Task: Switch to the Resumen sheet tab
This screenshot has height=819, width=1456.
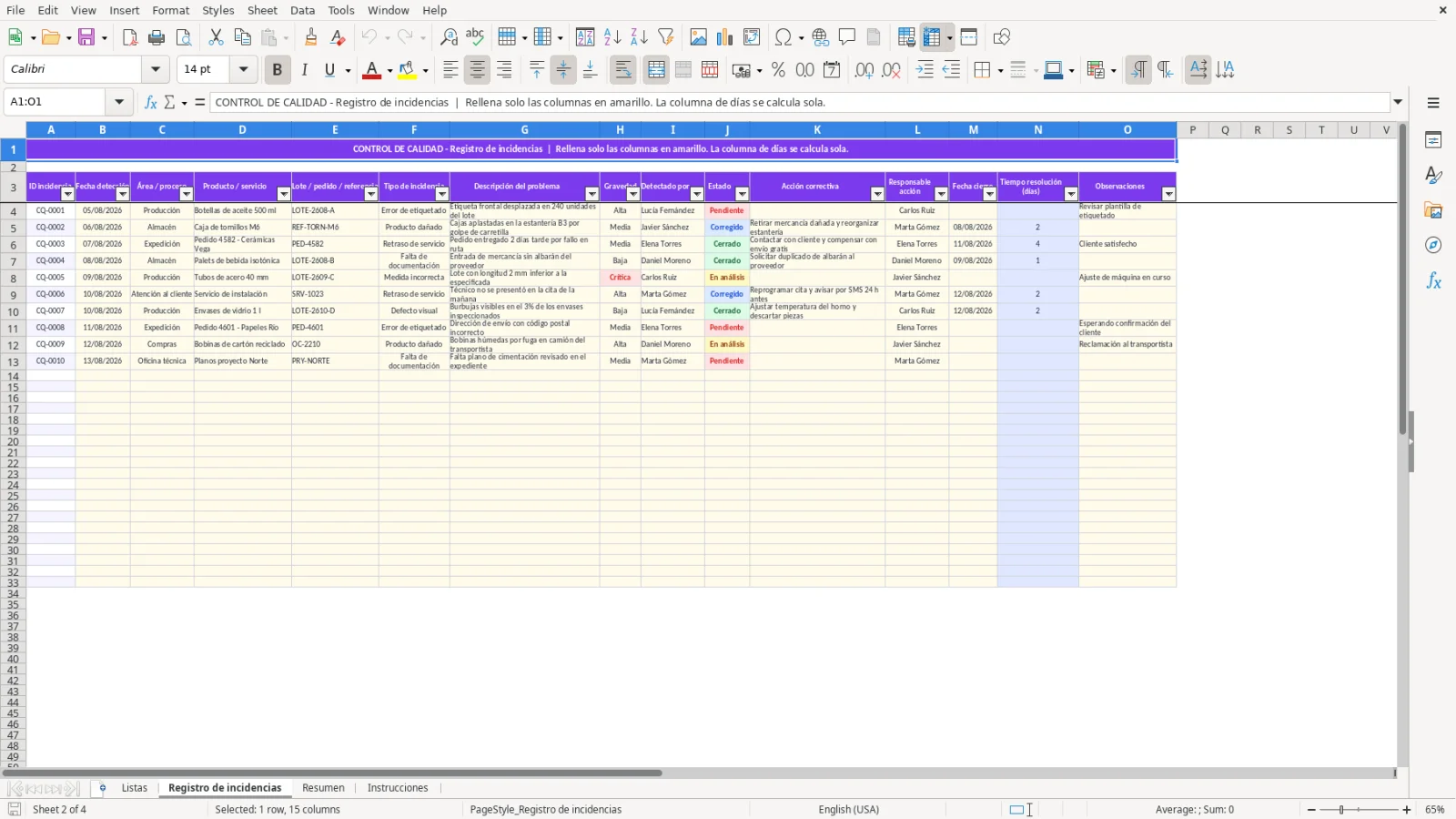Action: (323, 788)
